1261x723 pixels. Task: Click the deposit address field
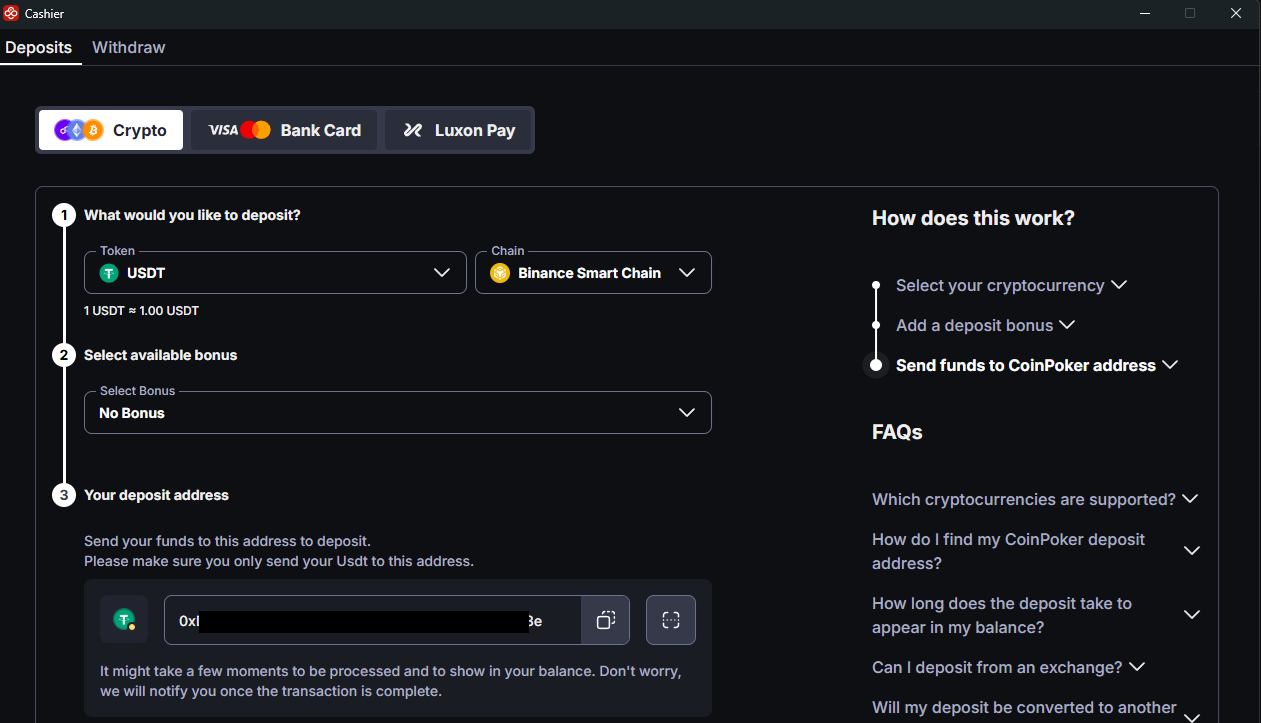[x=372, y=620]
